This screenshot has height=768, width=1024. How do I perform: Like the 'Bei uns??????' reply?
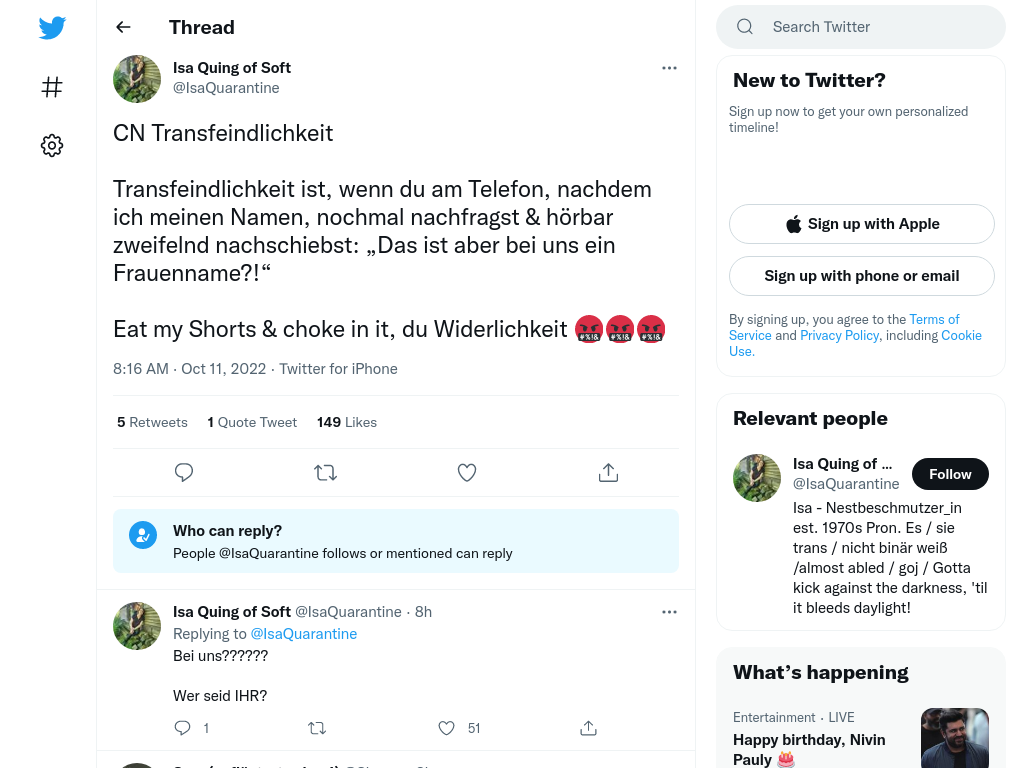(x=446, y=728)
